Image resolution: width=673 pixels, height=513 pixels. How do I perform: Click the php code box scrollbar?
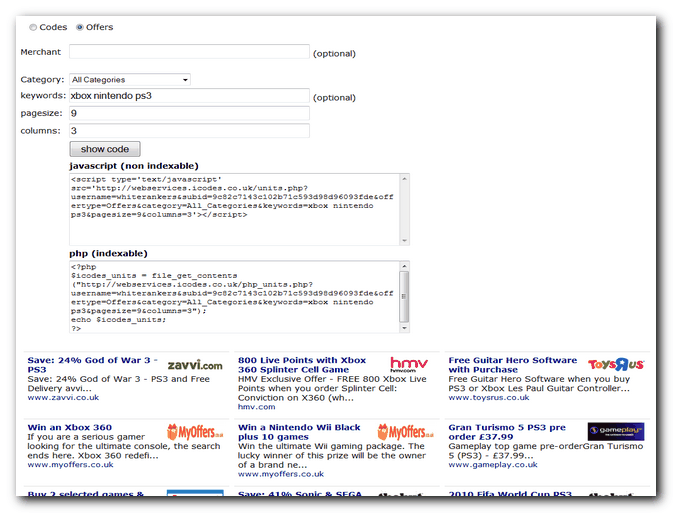pyautogui.click(x=404, y=297)
